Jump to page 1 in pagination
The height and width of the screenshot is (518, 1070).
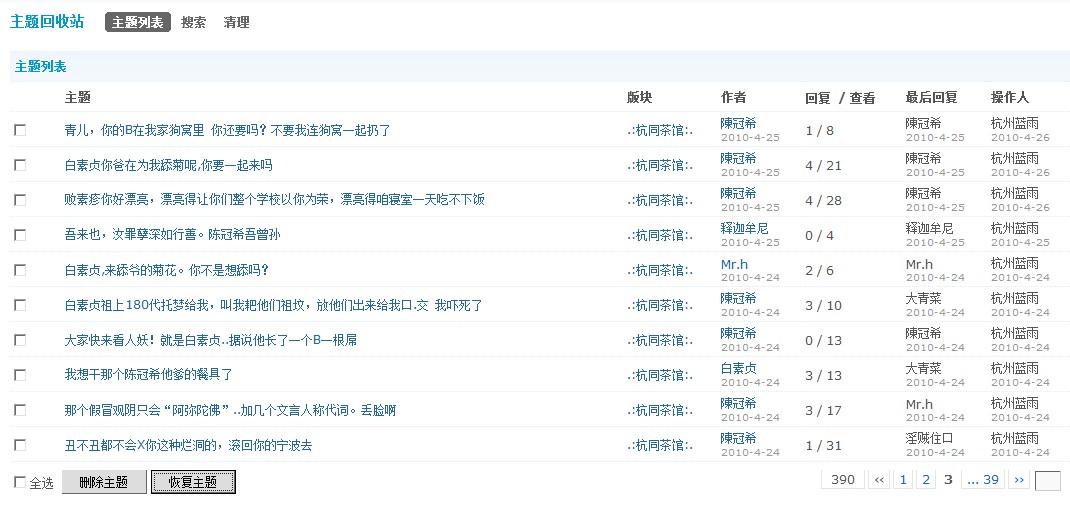[903, 480]
